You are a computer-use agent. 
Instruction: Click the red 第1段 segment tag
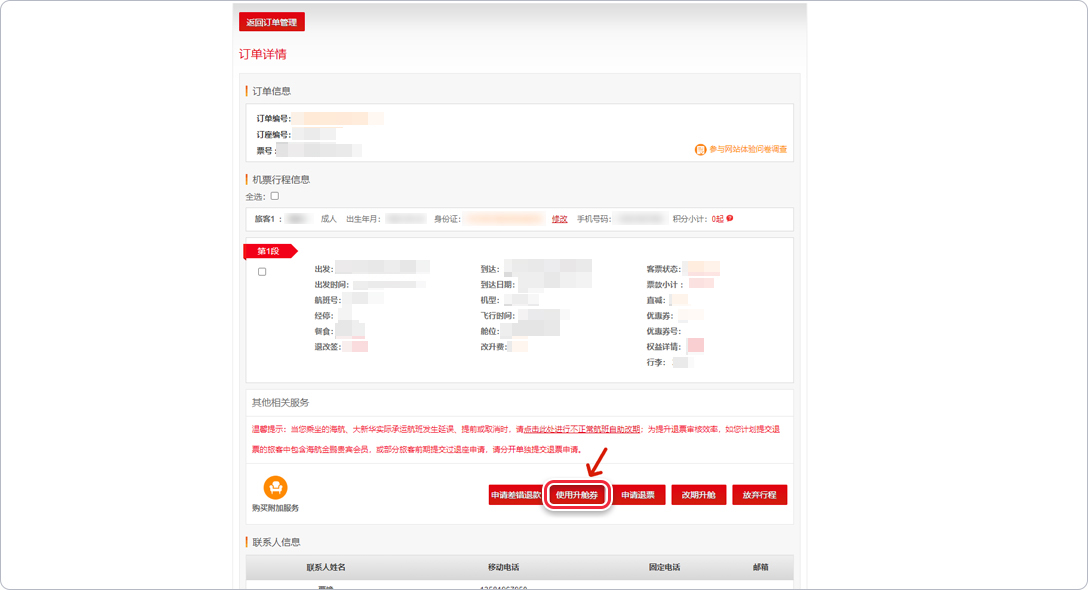coord(269,251)
